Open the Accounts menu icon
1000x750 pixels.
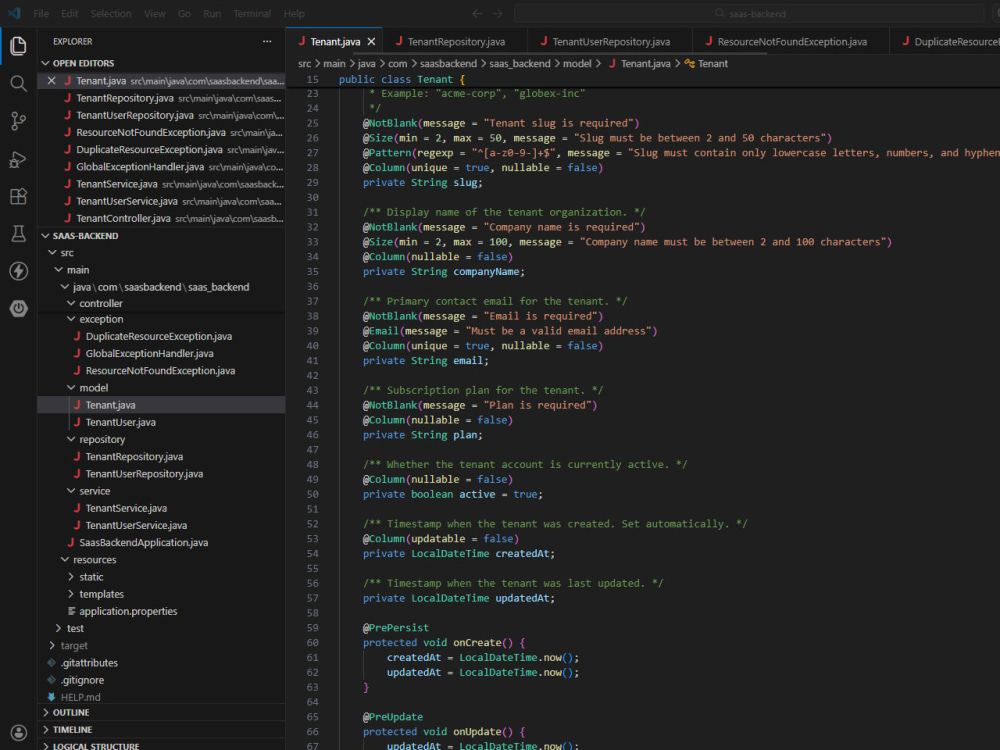(18, 732)
